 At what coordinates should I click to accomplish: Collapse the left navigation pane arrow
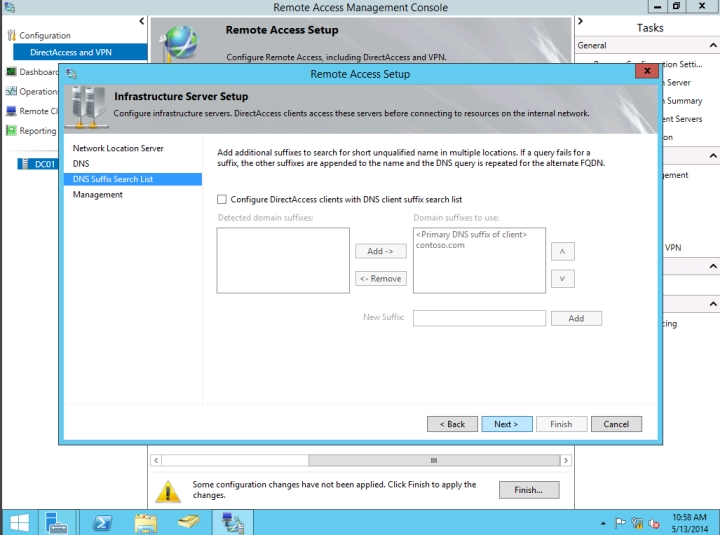[141, 21]
